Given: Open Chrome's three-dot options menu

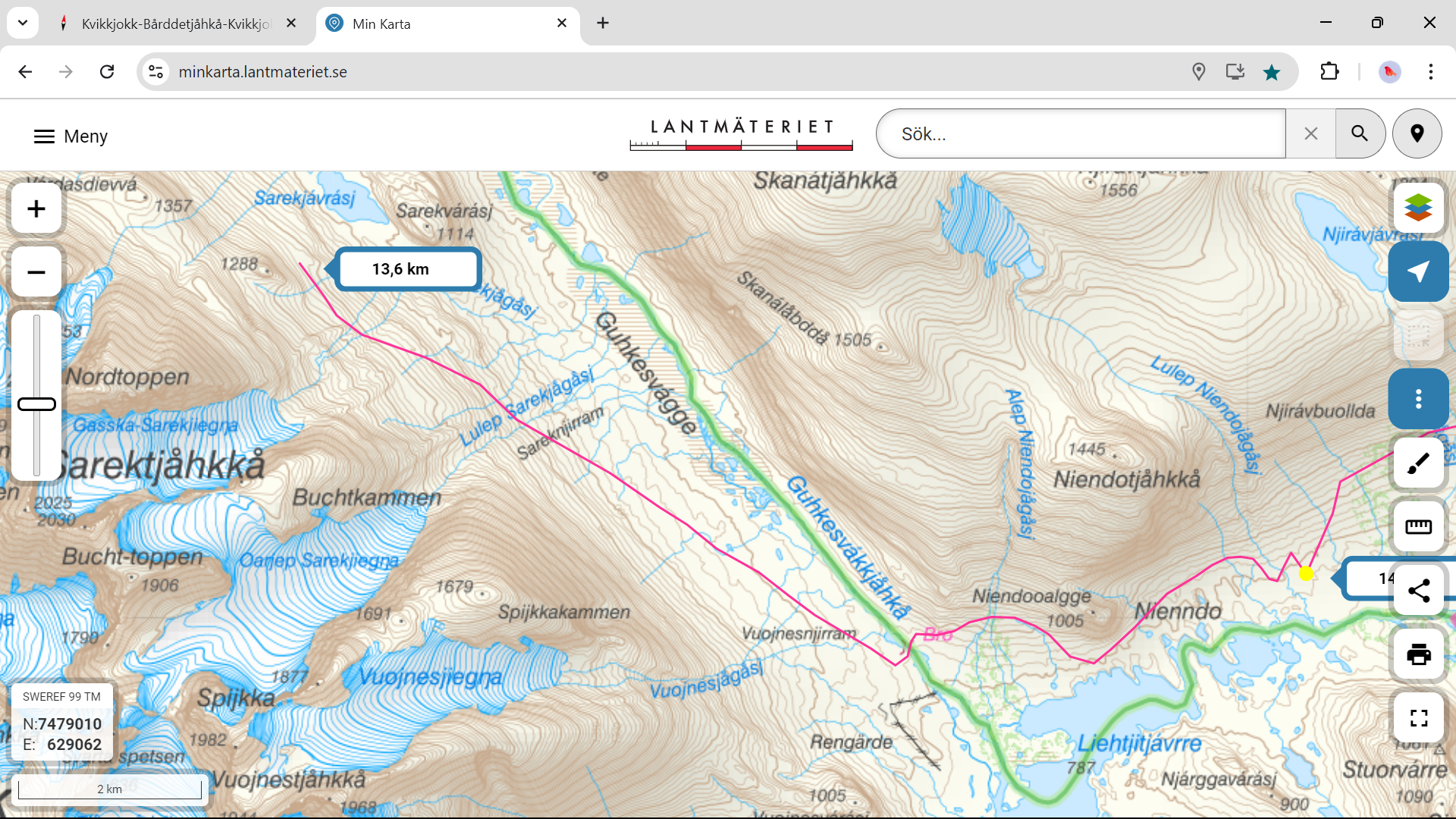Looking at the screenshot, I should click(1430, 72).
